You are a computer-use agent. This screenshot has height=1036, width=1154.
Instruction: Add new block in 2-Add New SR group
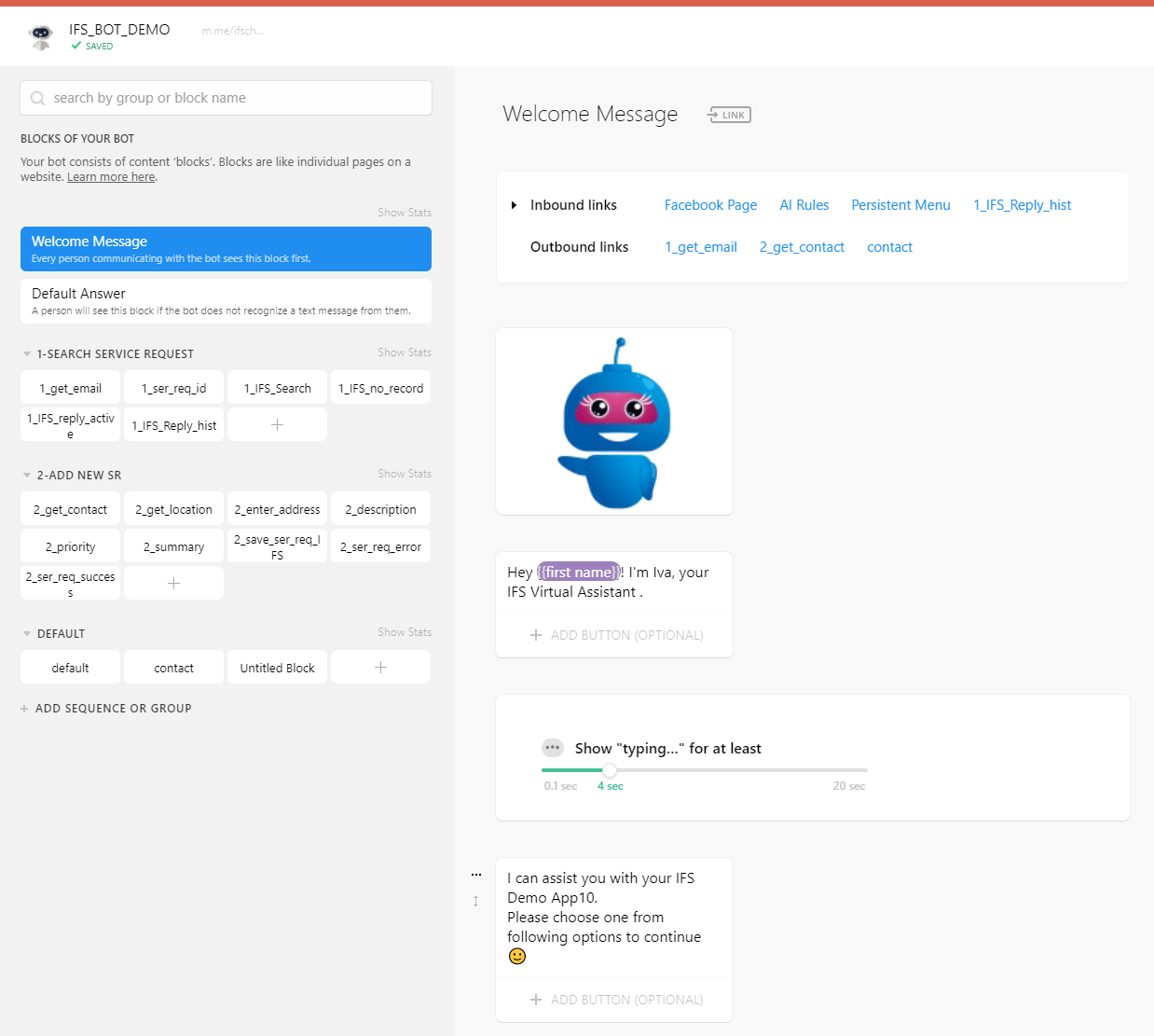pyautogui.click(x=173, y=583)
